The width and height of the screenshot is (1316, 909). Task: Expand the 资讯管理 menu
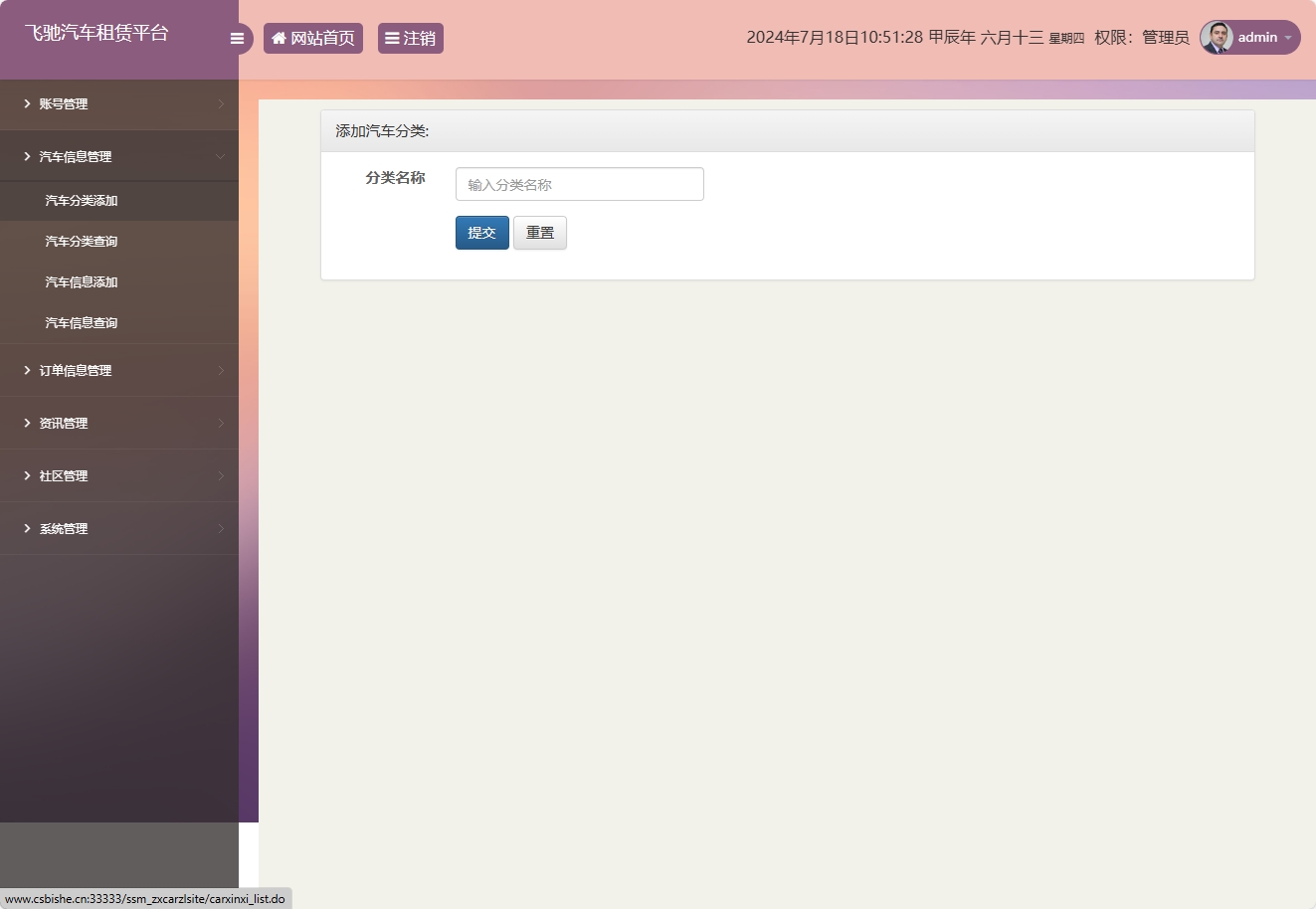pos(119,423)
